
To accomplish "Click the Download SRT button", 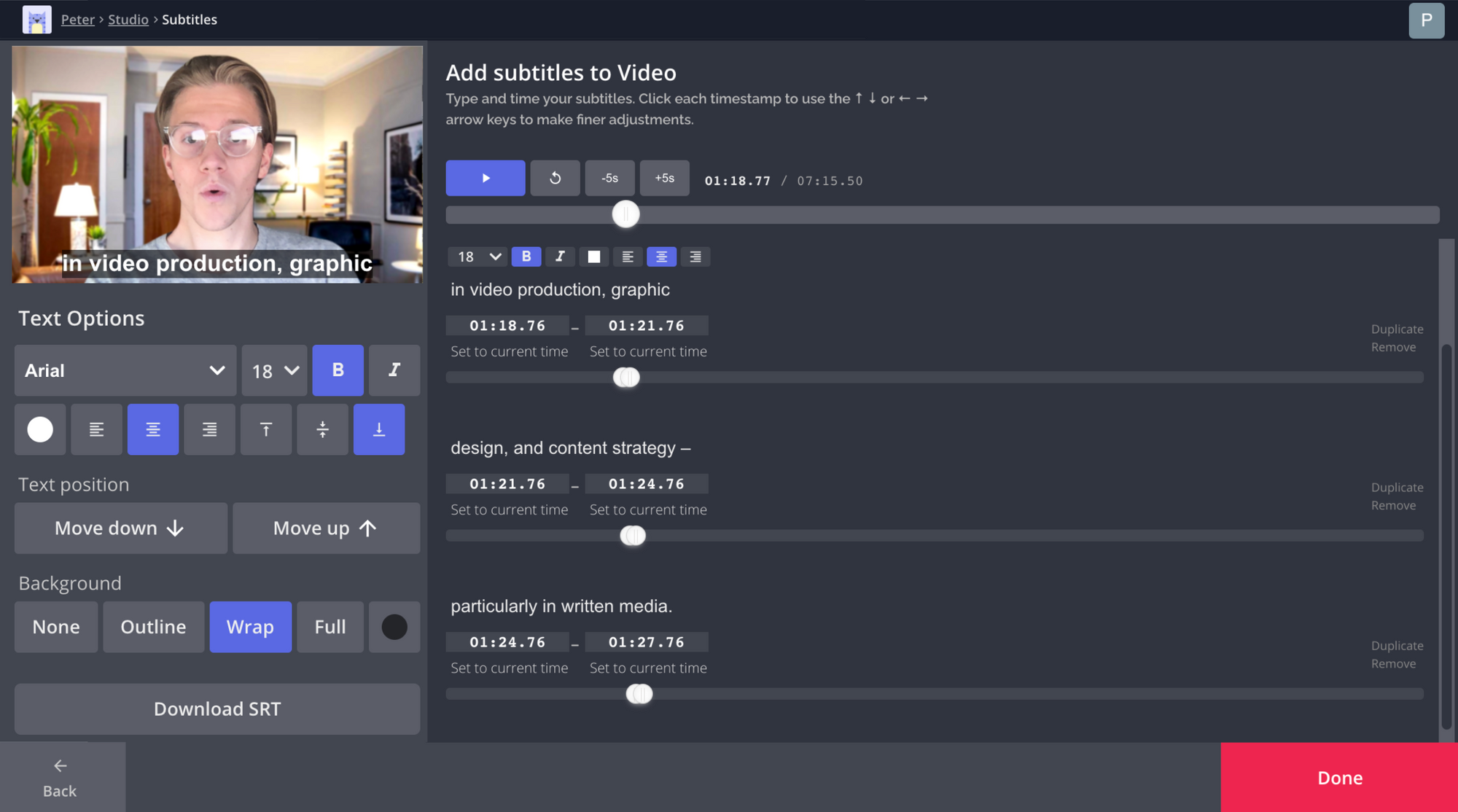I will pos(217,708).
